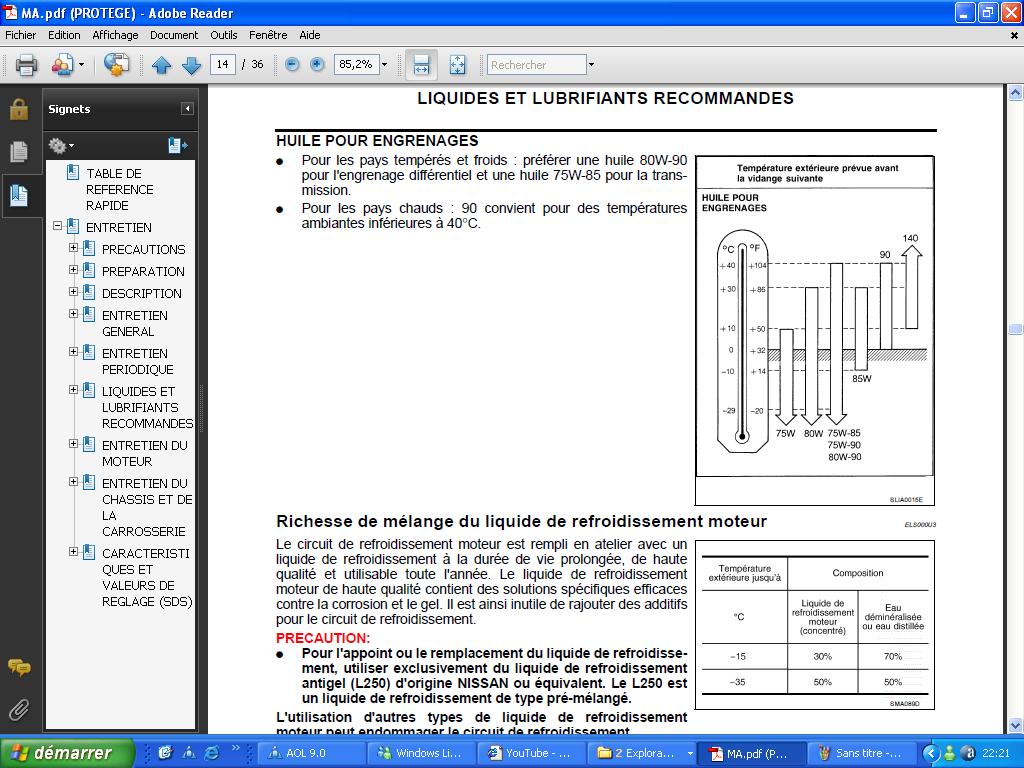Select the Signets bookmarks panel icon
The width and height of the screenshot is (1024, 768).
pyautogui.click(x=18, y=195)
